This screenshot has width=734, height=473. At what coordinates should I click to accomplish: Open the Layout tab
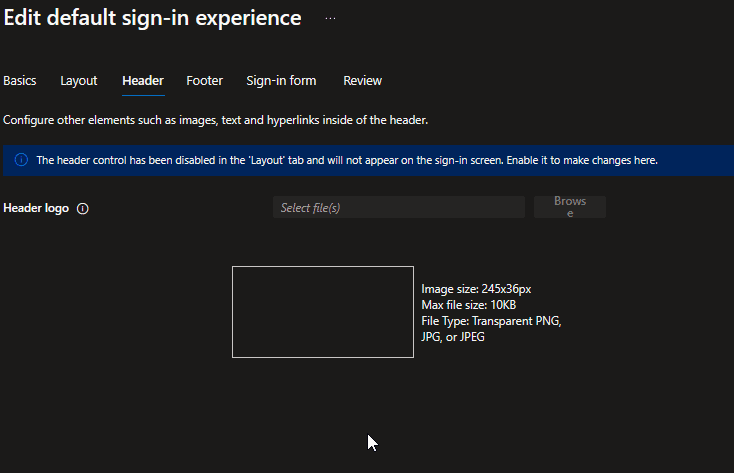pyautogui.click(x=79, y=81)
